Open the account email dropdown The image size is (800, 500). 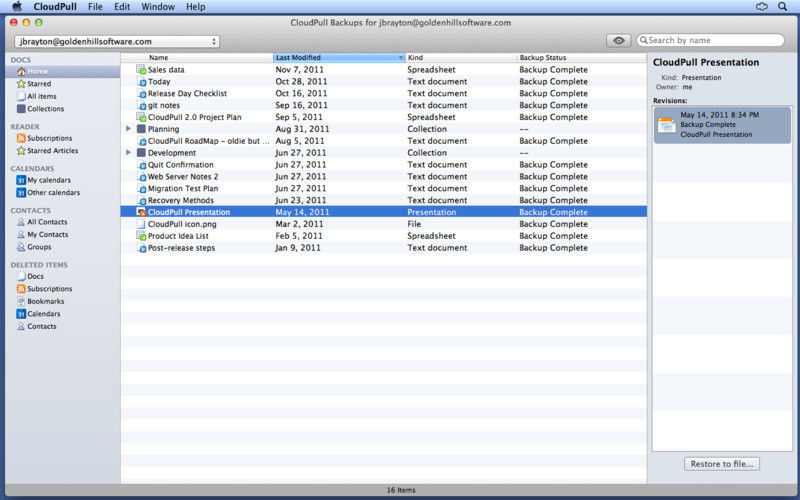point(117,41)
